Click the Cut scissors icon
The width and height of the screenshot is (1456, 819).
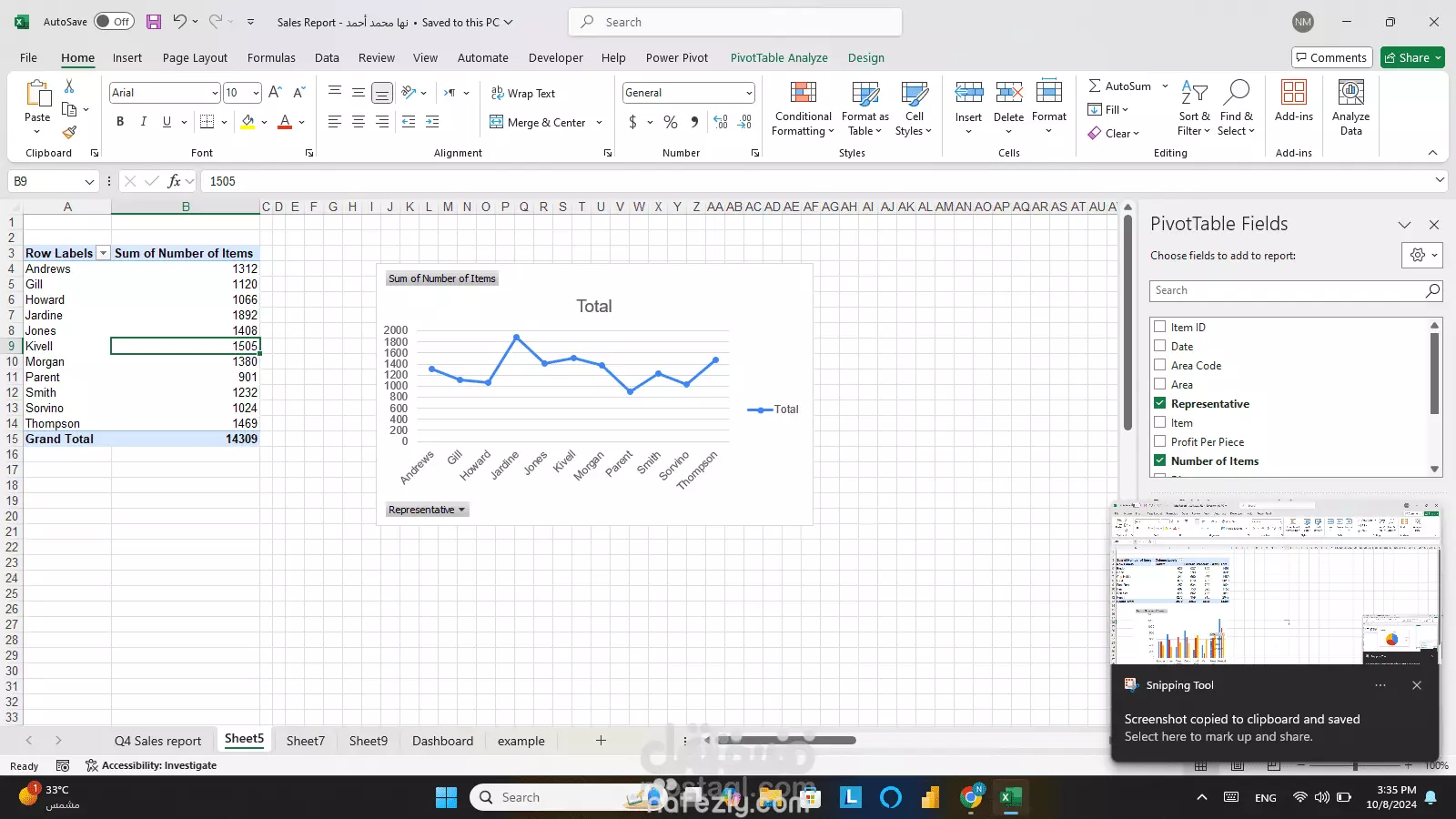(69, 86)
